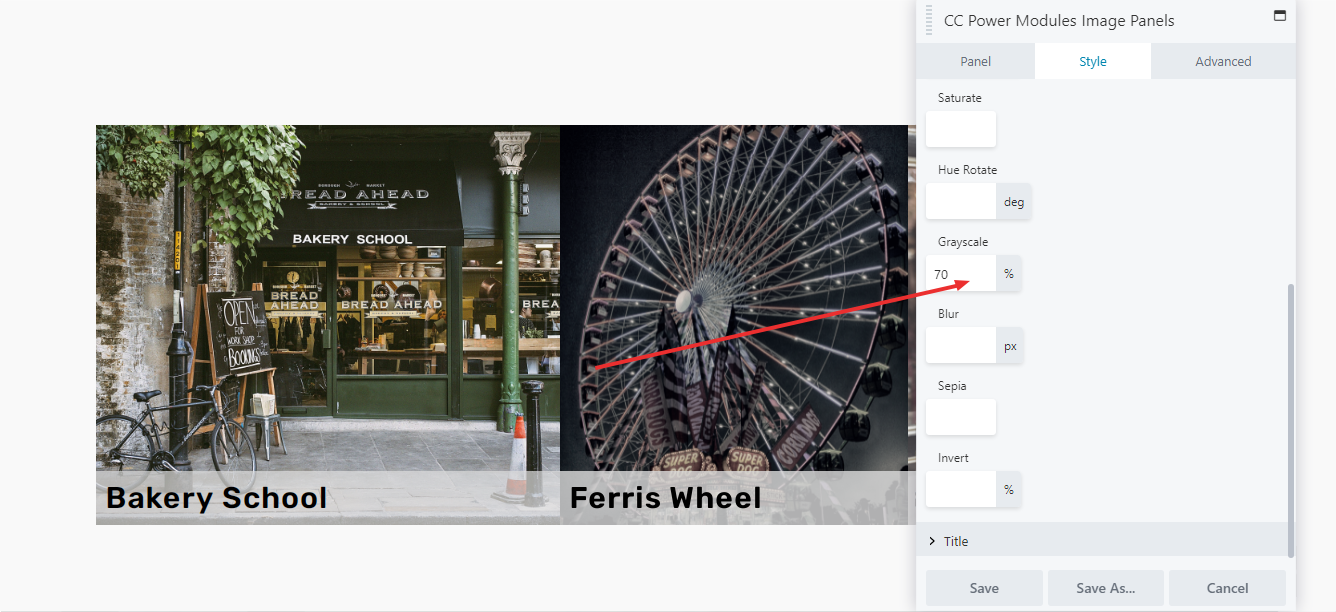This screenshot has width=1336, height=612.
Task: Select the Bakery School image panel
Action: tap(328, 324)
